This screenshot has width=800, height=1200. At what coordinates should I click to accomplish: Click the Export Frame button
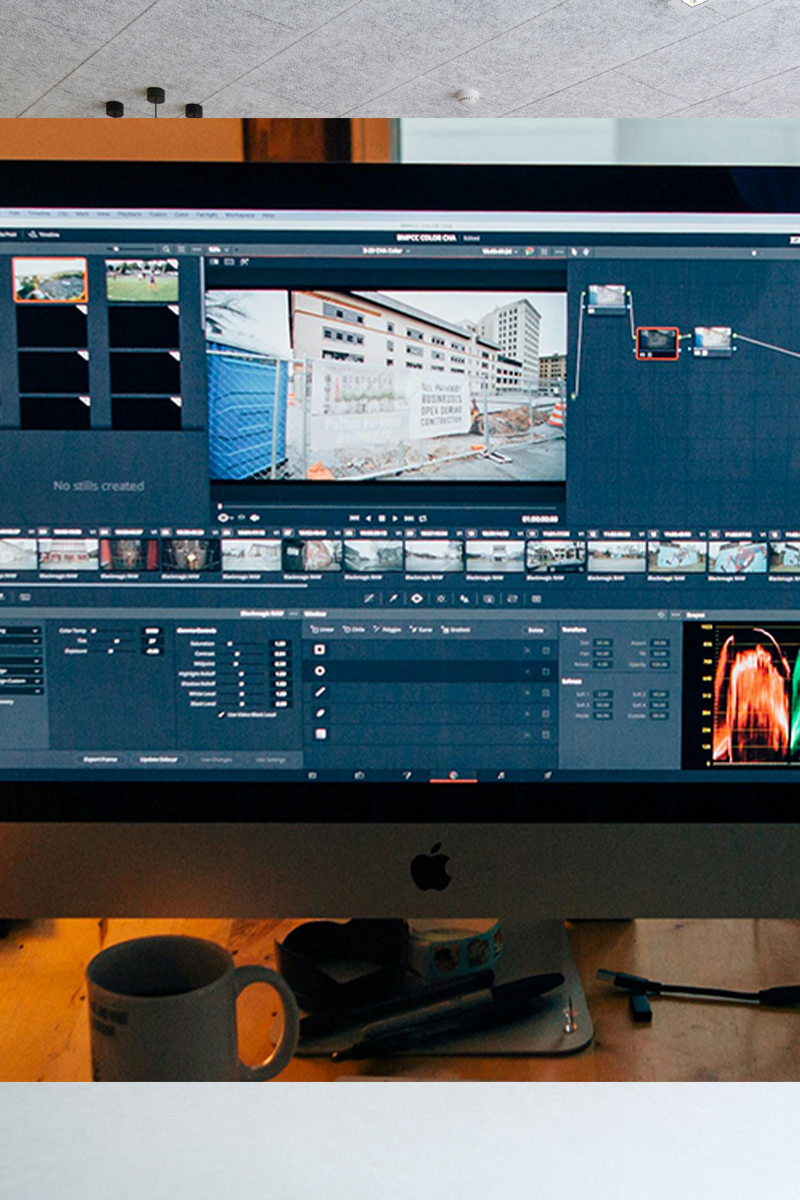(100, 759)
